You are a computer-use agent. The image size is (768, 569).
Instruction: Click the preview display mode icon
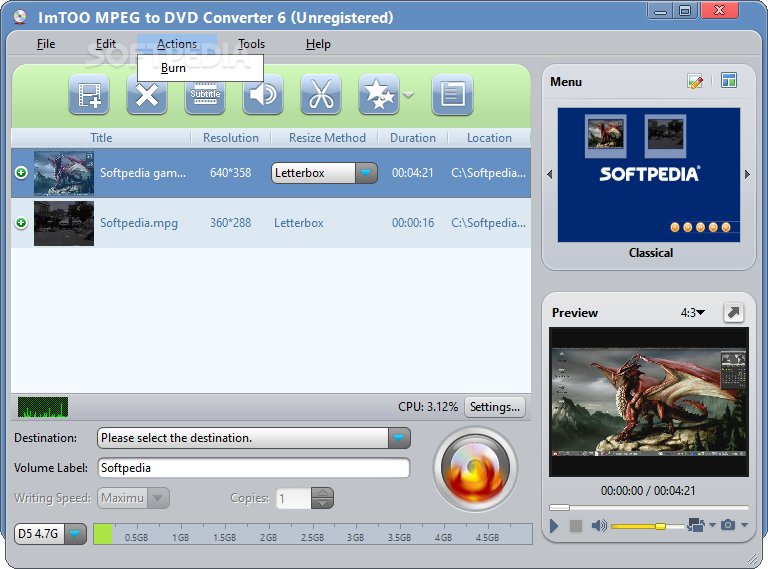(696, 525)
